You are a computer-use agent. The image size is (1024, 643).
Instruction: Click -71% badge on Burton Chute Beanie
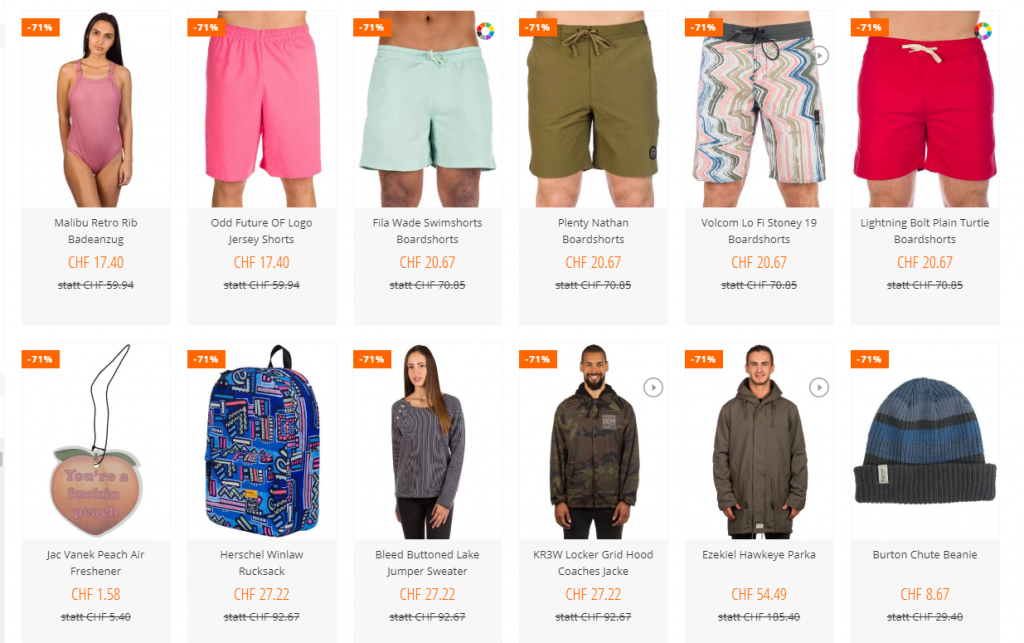(x=869, y=359)
